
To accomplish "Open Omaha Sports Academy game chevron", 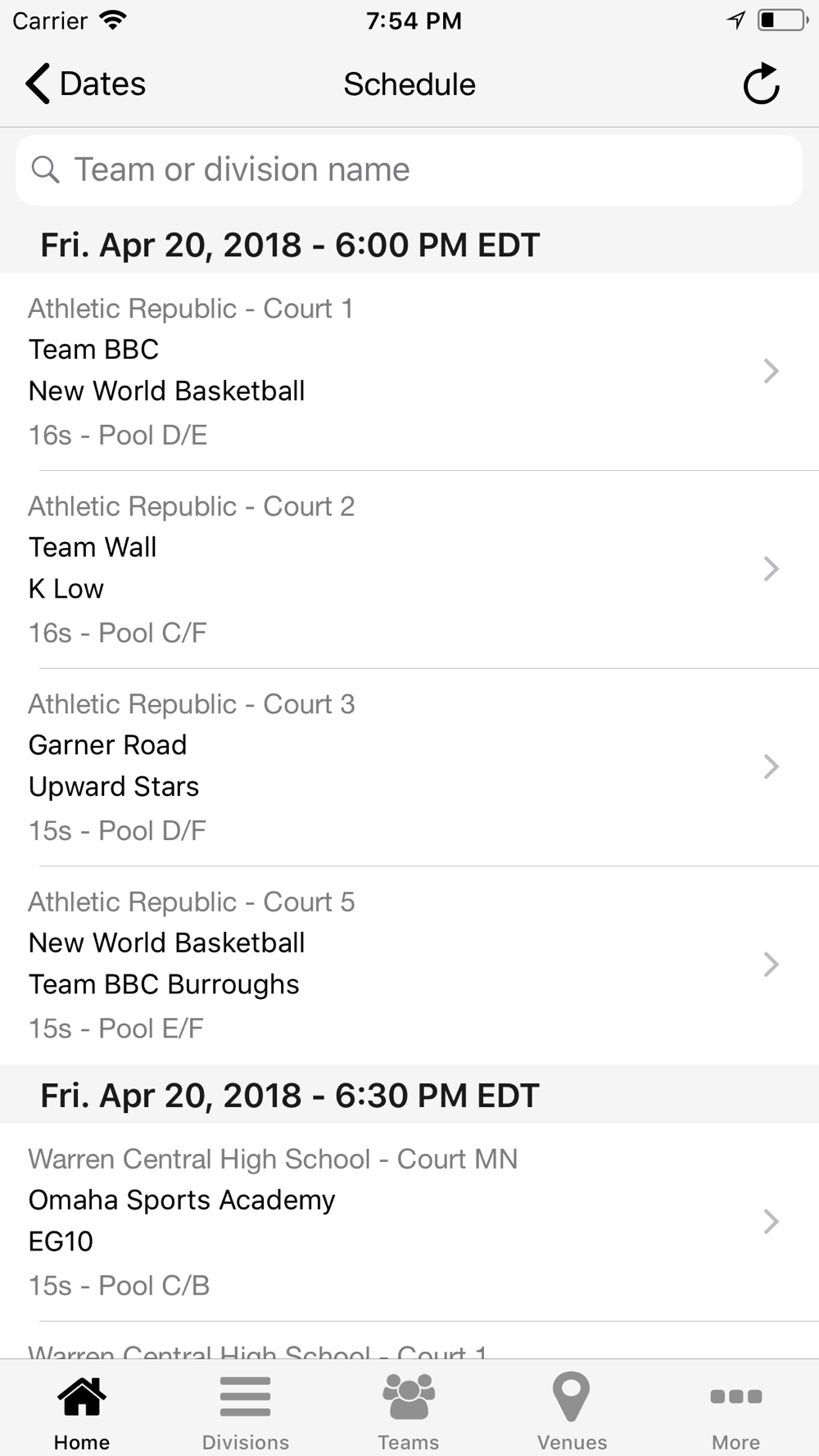I will (x=771, y=1221).
